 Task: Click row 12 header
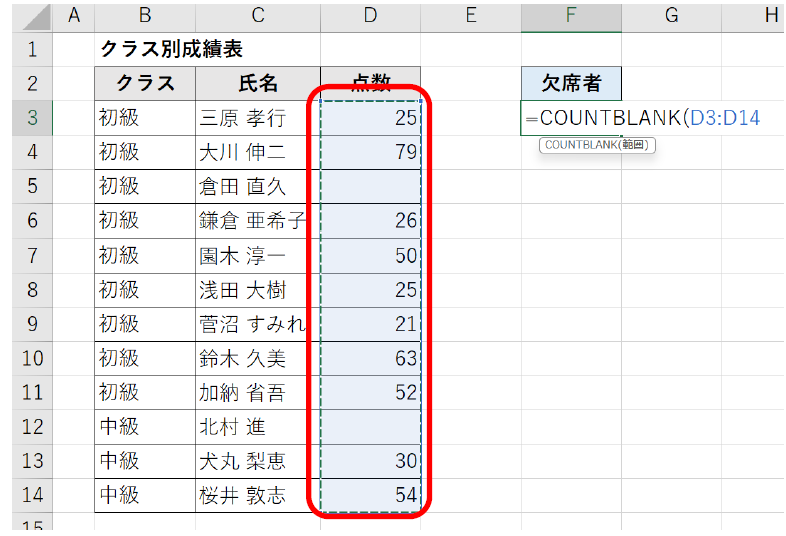point(32,426)
